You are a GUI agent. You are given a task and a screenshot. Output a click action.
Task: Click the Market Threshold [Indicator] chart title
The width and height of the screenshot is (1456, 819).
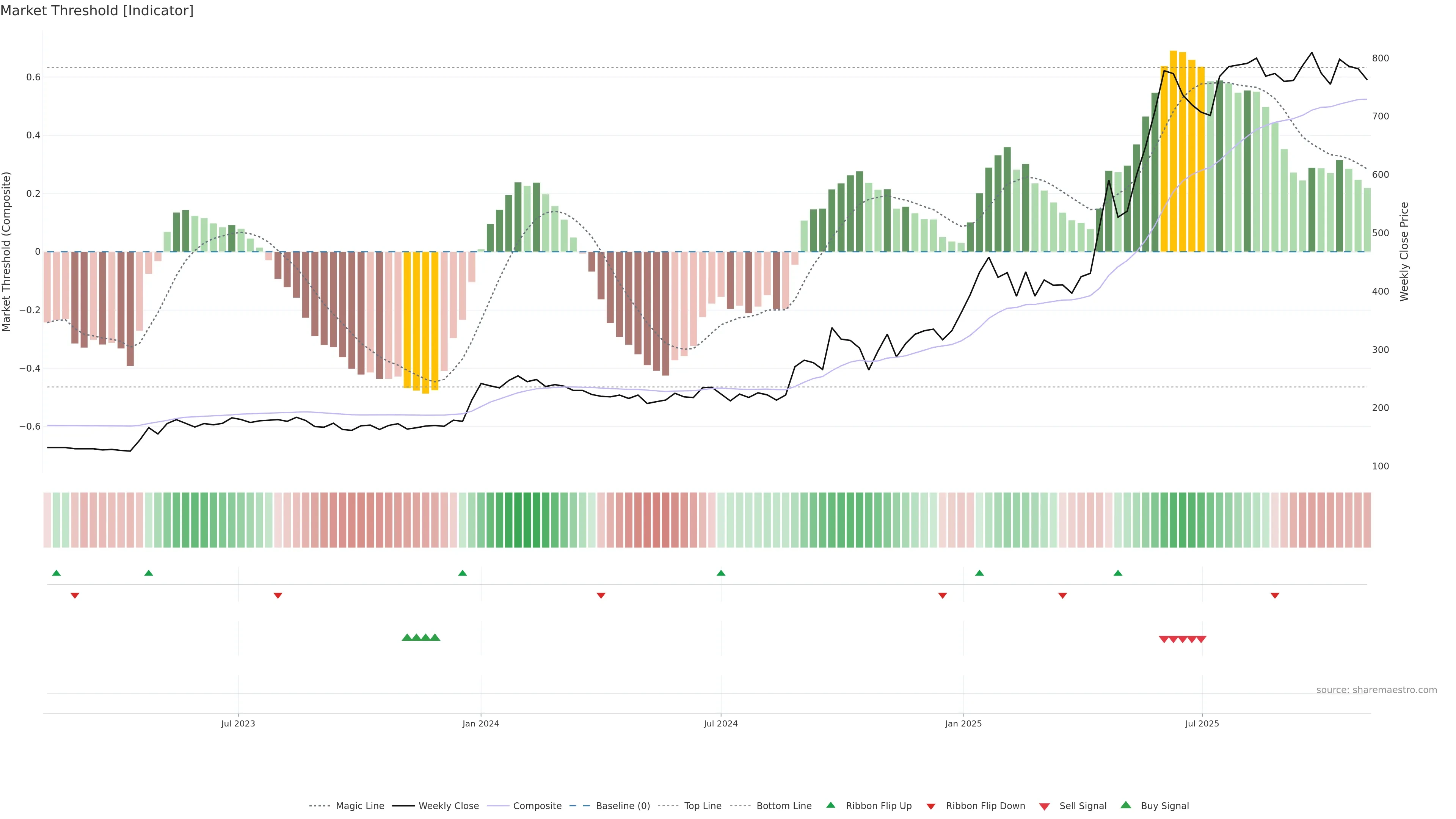[97, 11]
